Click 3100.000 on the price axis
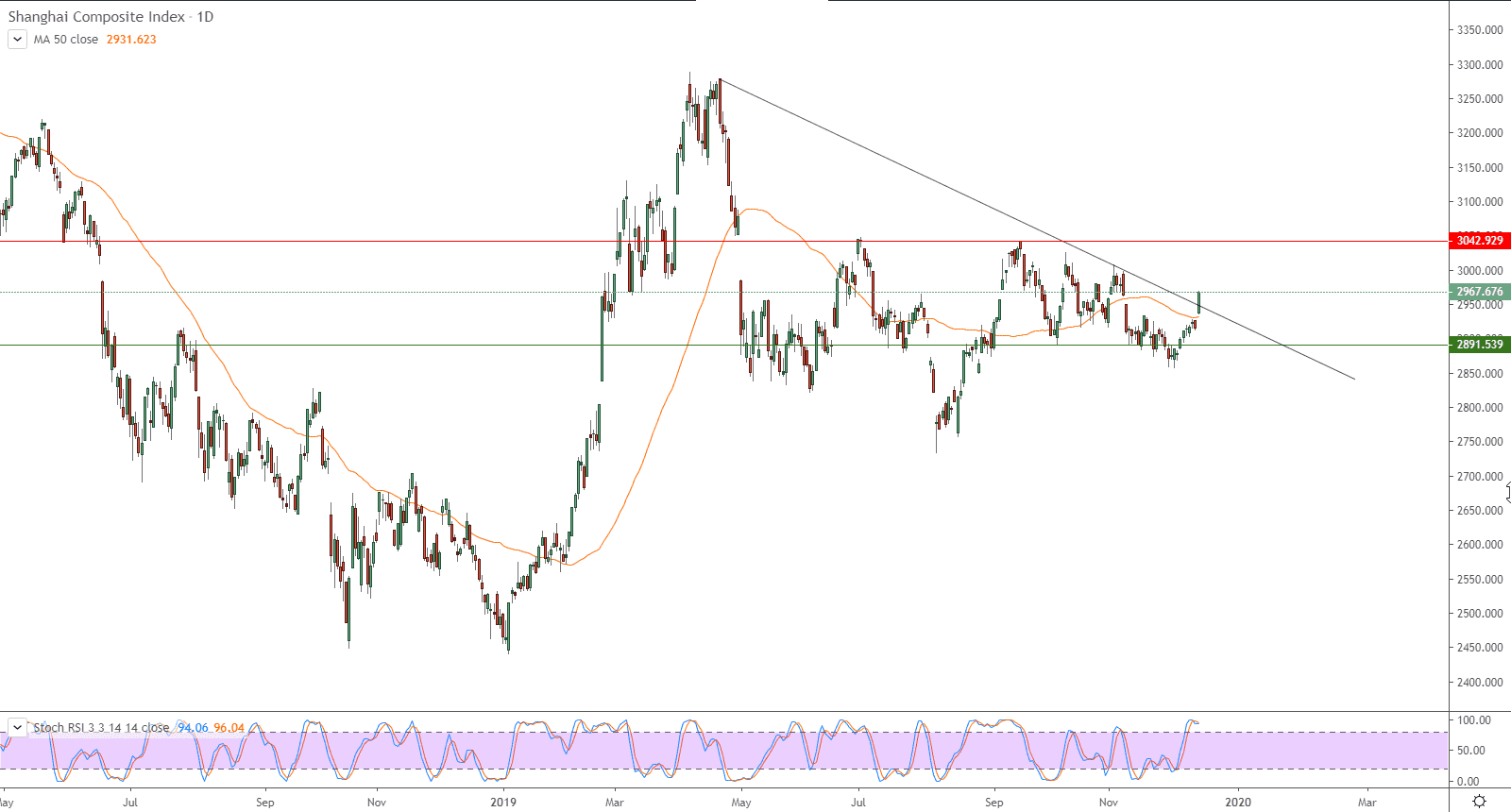This screenshot has height=812, width=1511. pyautogui.click(x=1480, y=202)
